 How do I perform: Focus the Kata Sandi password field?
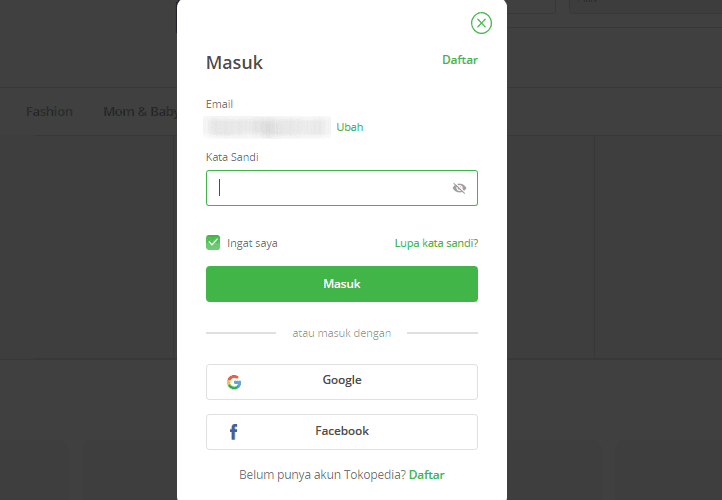click(342, 188)
